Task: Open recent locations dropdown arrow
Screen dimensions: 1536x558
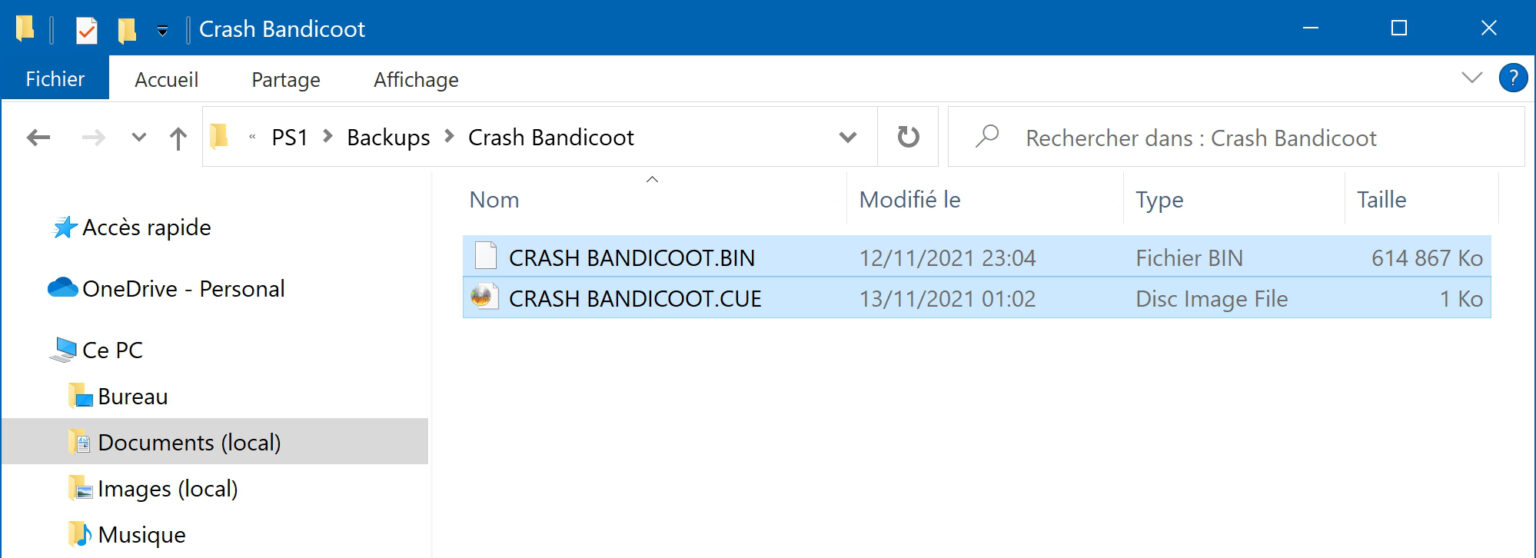Action: [x=139, y=138]
